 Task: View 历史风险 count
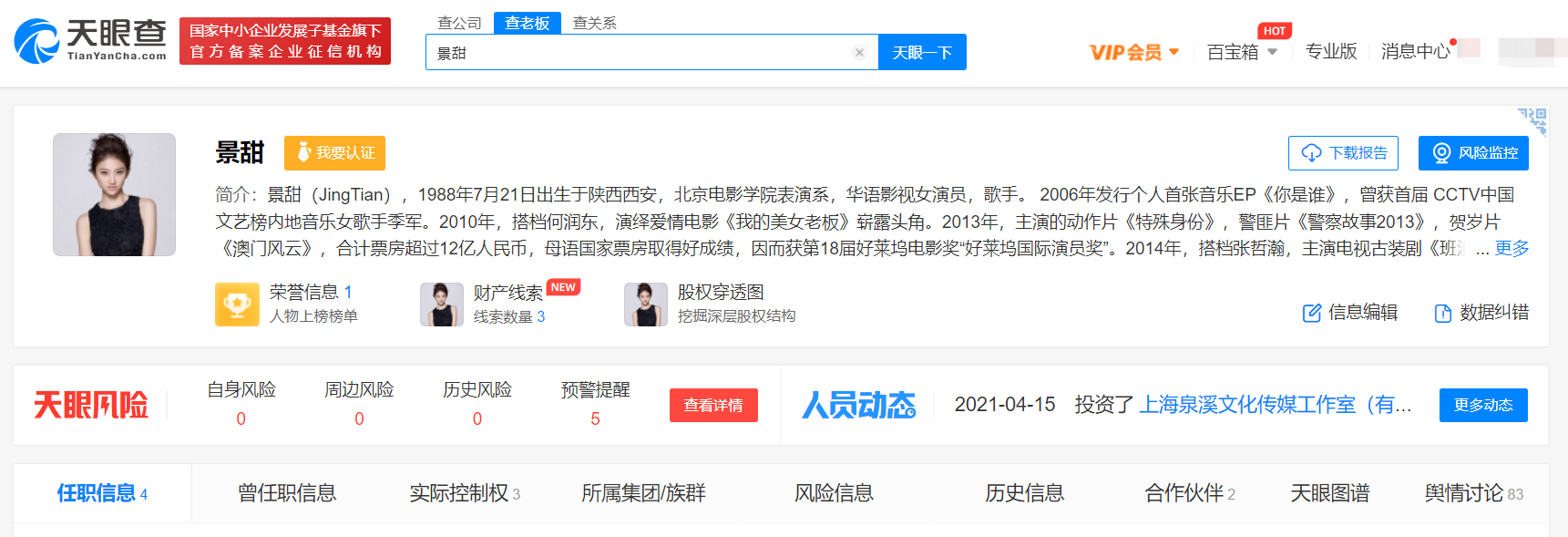477,418
